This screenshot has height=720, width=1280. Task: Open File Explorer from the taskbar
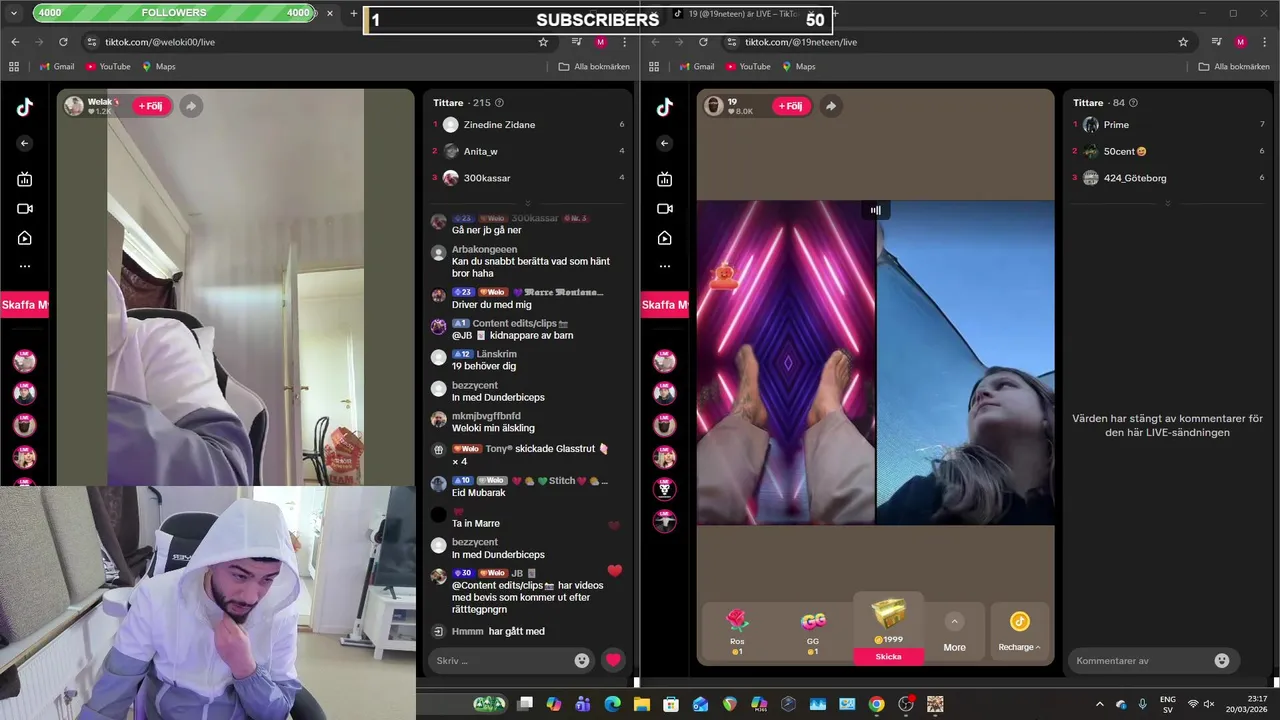(x=641, y=704)
